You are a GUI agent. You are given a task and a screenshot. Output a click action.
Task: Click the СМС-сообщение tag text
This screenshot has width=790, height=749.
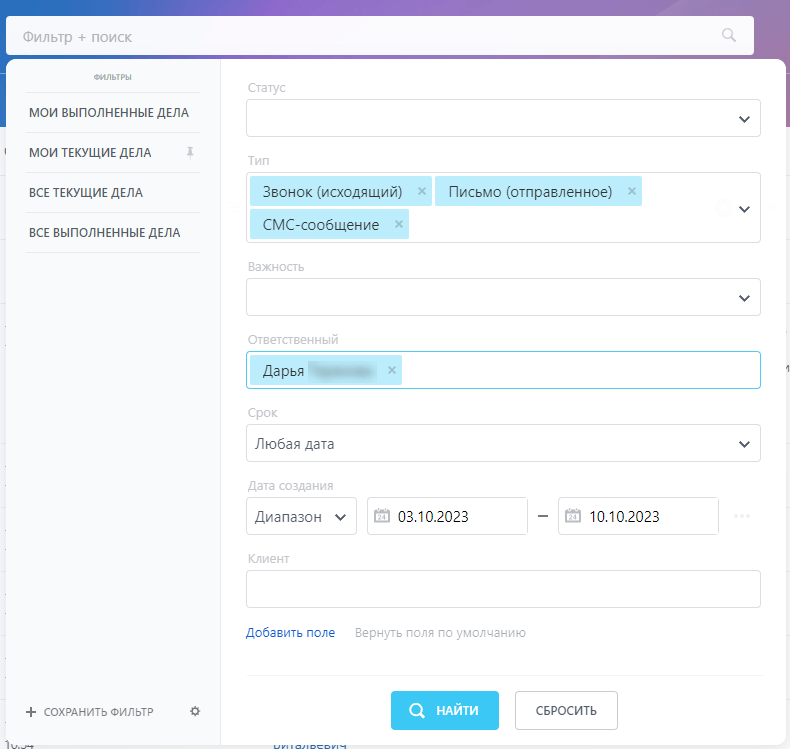pyautogui.click(x=321, y=225)
